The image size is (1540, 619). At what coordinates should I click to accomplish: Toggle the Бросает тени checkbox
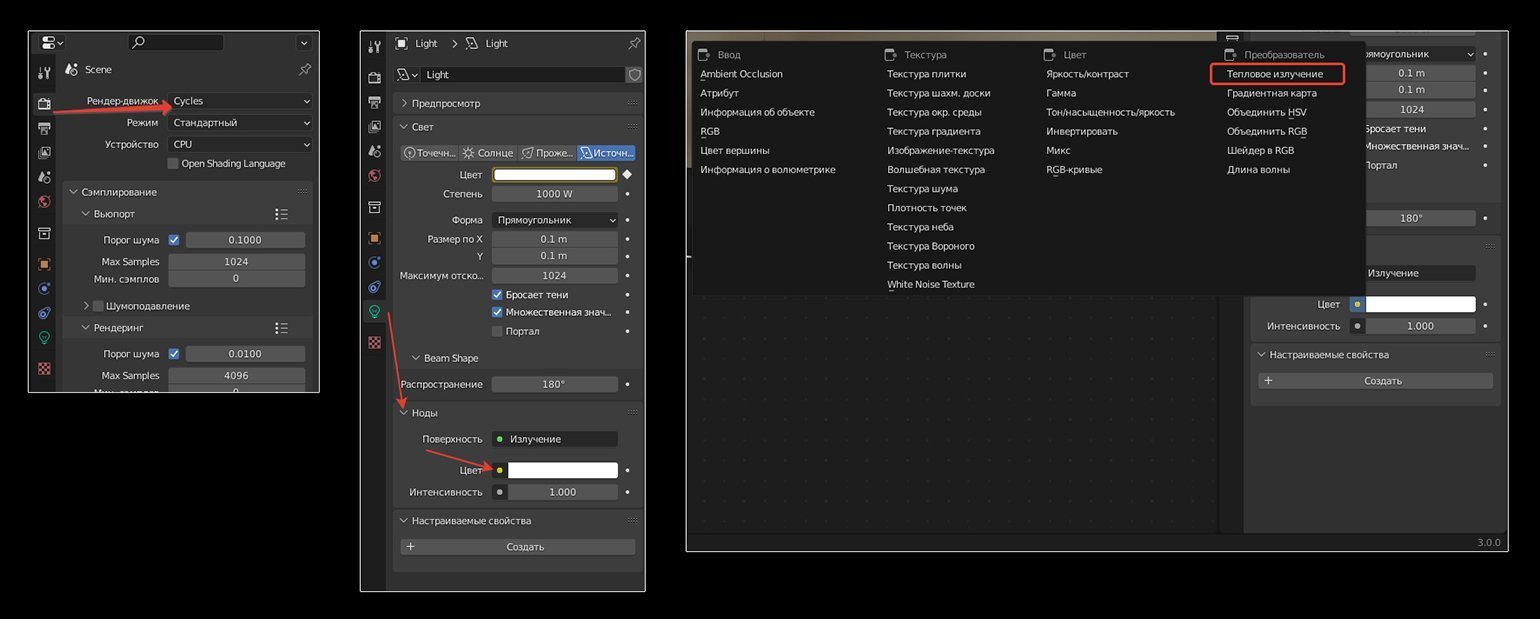(497, 295)
